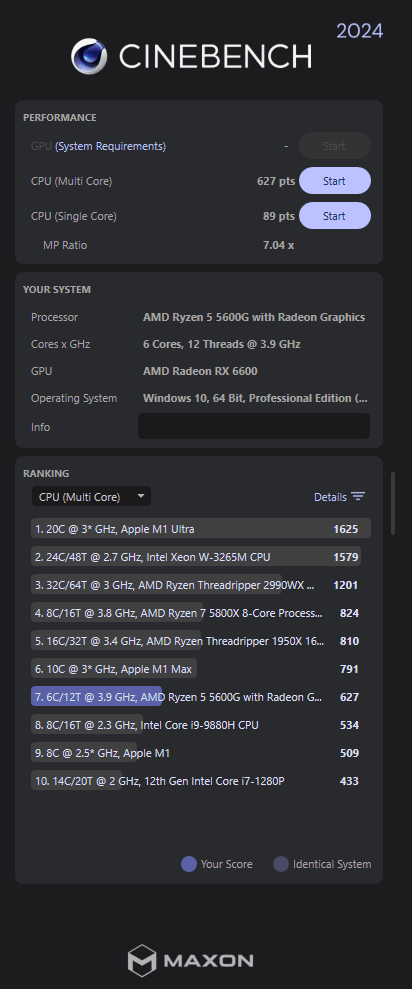Click the Windows 10 operating system value
The height and width of the screenshot is (989, 412).
pos(256,398)
